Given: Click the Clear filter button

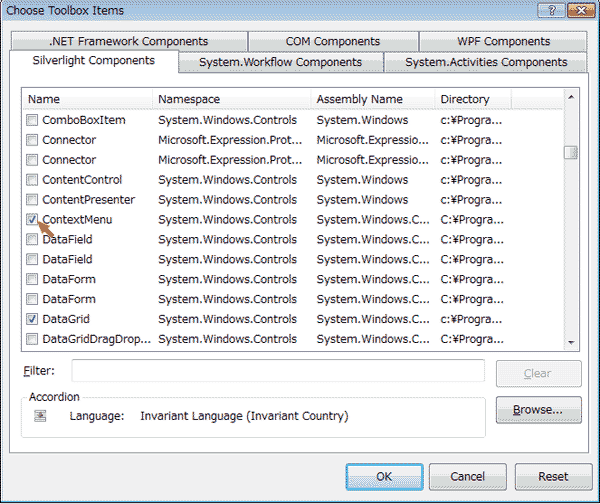Looking at the screenshot, I should tap(538, 374).
